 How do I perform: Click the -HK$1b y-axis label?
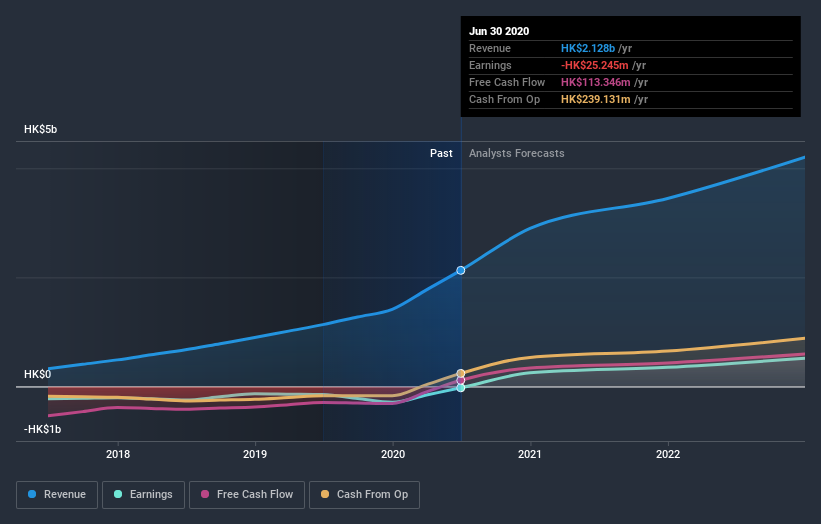click(42, 429)
